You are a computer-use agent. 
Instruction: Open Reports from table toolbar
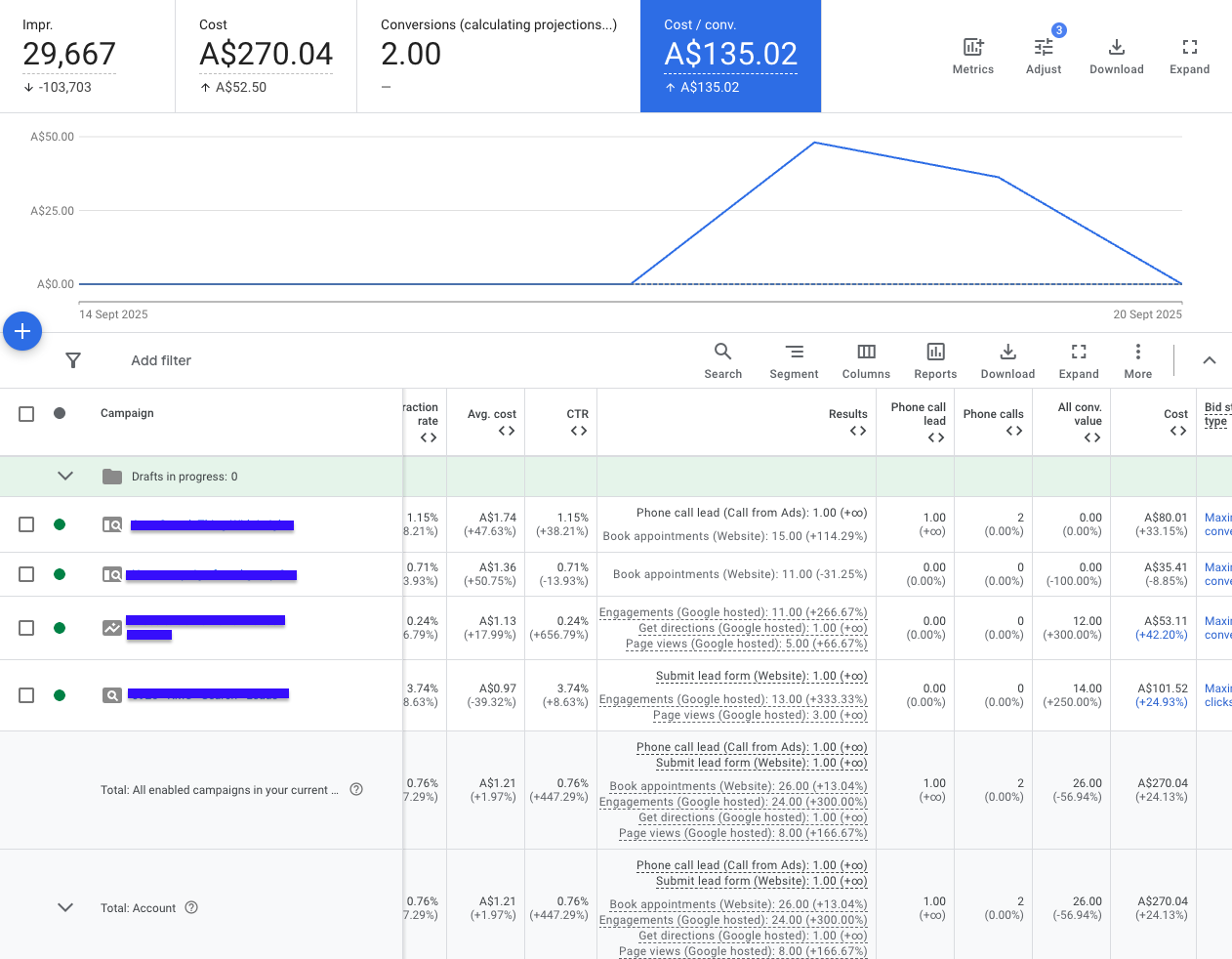coord(935,360)
